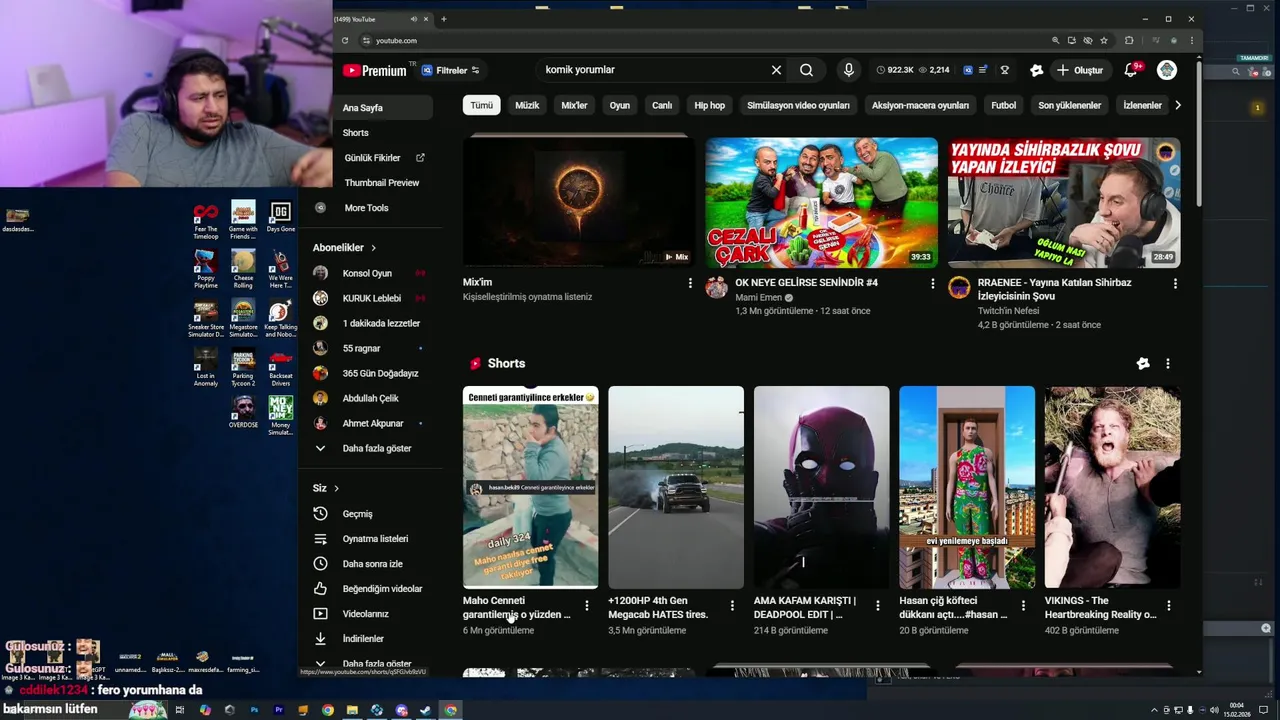Bookmark page with the star icon
This screenshot has height=720, width=1280.
(x=1104, y=40)
